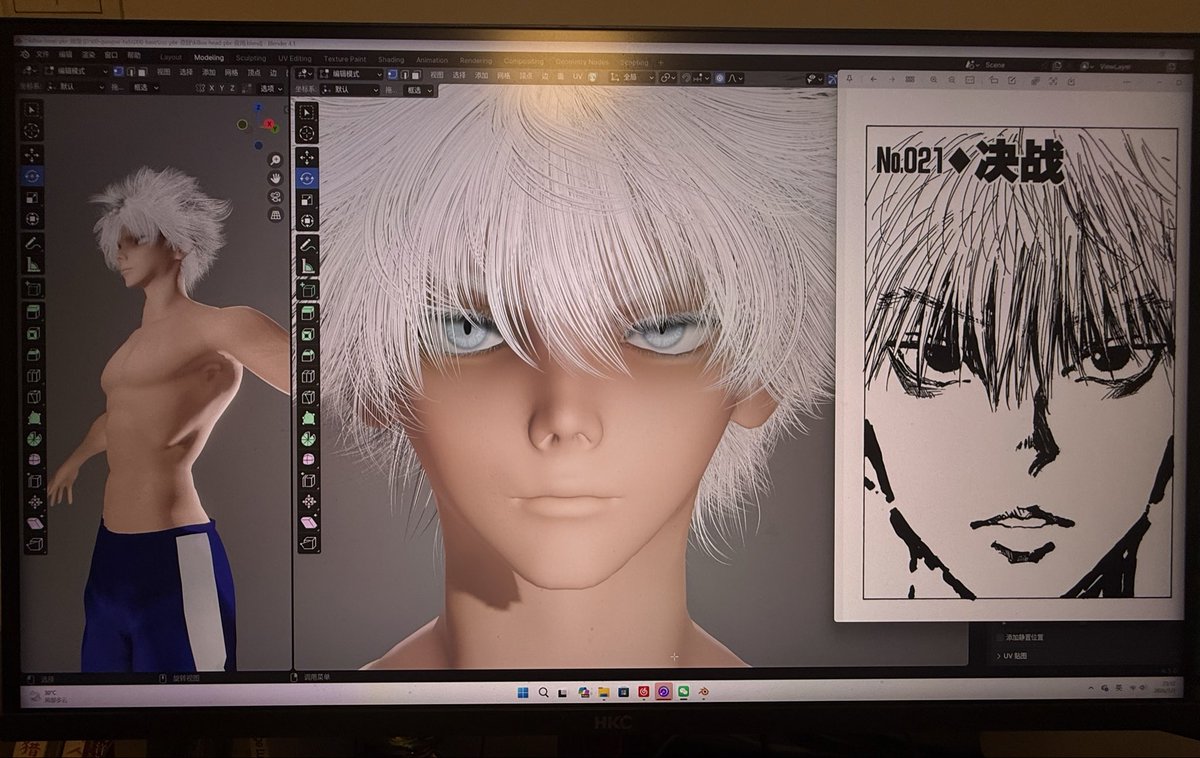Select the Add Cube tool in right viewport

[308, 290]
